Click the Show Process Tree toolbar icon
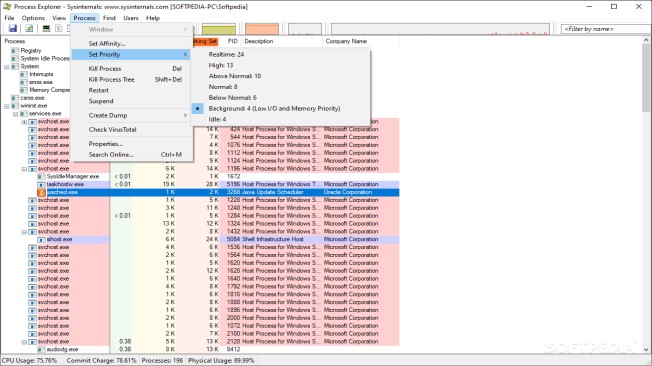This screenshot has width=652, height=366. pyautogui.click(x=59, y=28)
